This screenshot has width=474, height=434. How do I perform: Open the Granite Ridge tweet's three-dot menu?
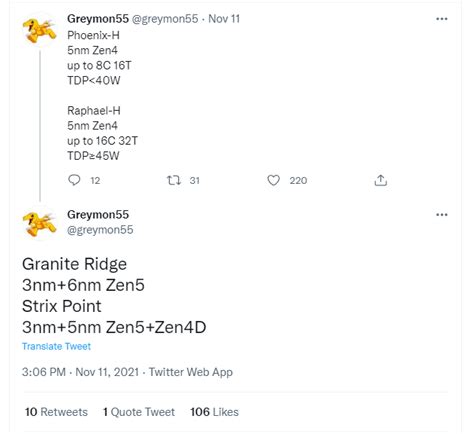(x=442, y=214)
